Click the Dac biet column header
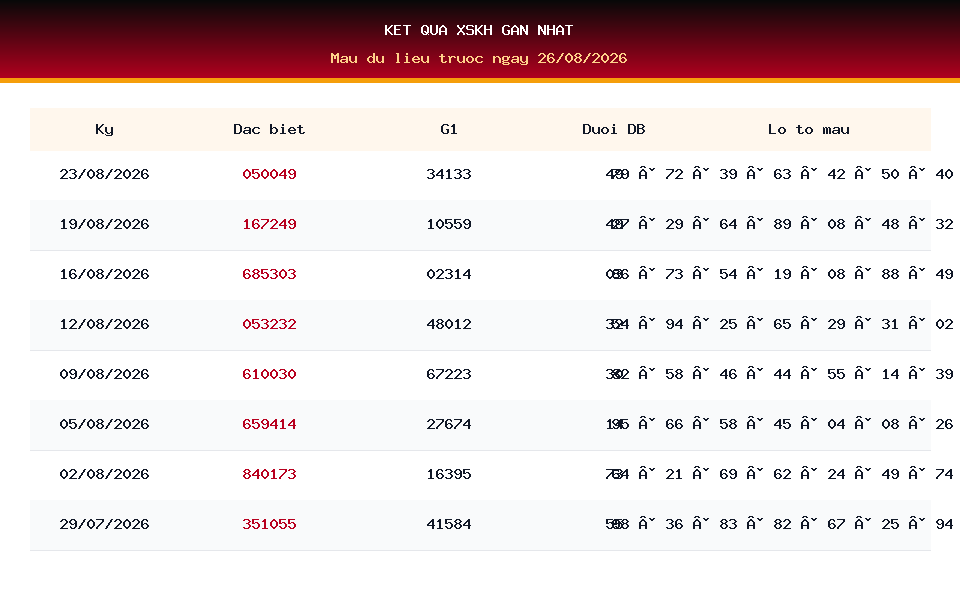The height and width of the screenshot is (590, 960). tap(269, 129)
